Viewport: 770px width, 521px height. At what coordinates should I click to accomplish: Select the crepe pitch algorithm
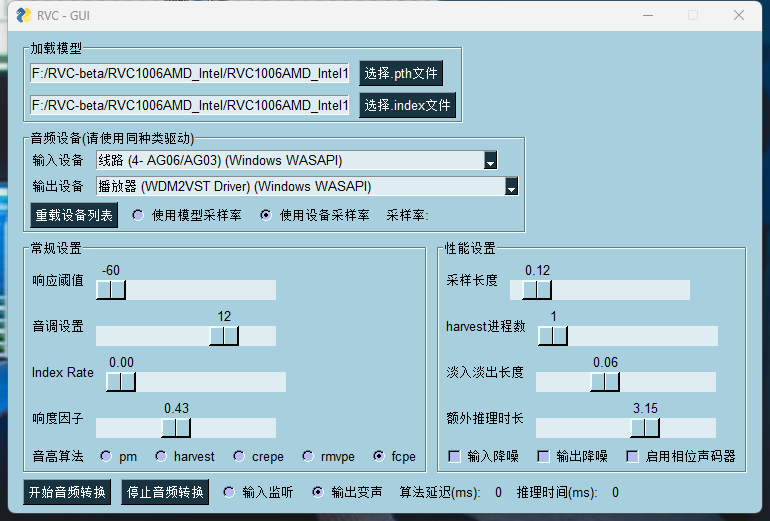(239, 457)
